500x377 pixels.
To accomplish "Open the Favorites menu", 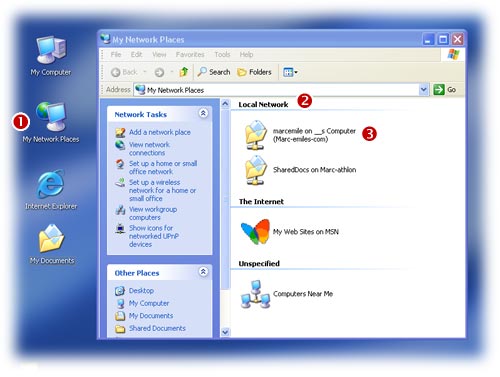I will tap(190, 54).
